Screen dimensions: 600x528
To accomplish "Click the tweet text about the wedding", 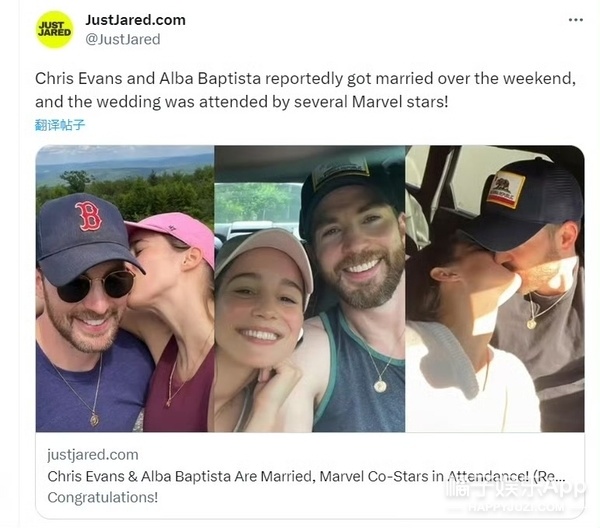I will pyautogui.click(x=305, y=90).
